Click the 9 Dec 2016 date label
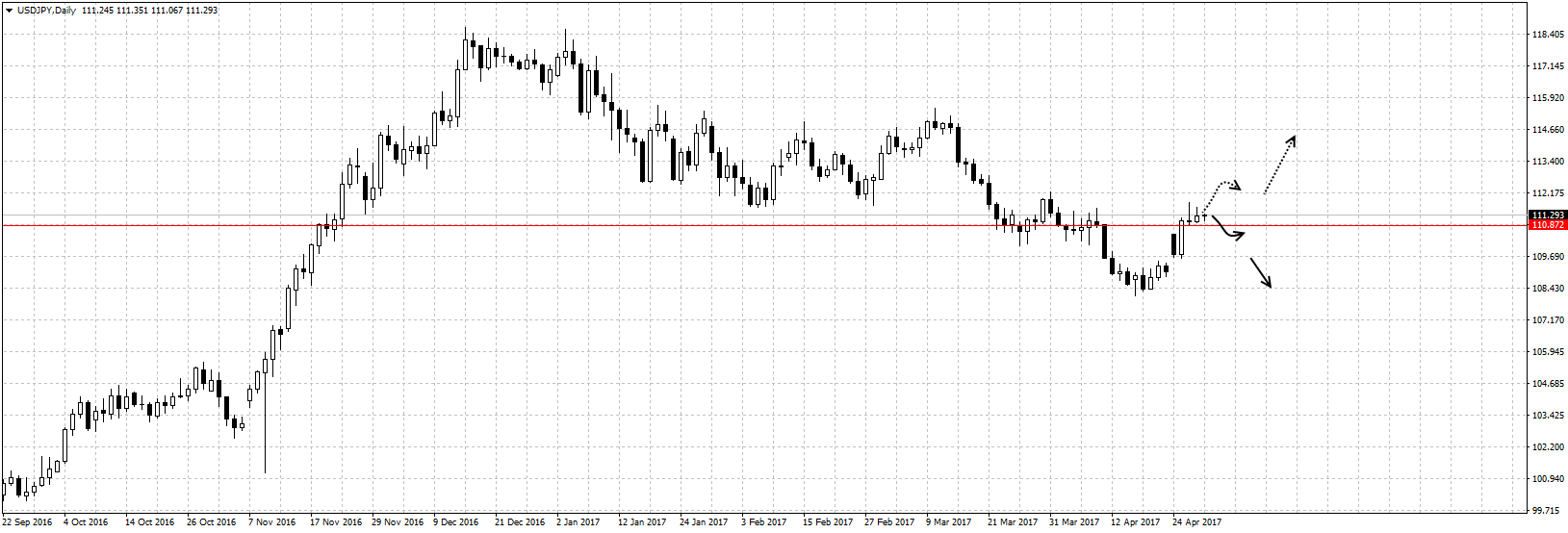Screen dimensions: 1568x533 pos(456,522)
